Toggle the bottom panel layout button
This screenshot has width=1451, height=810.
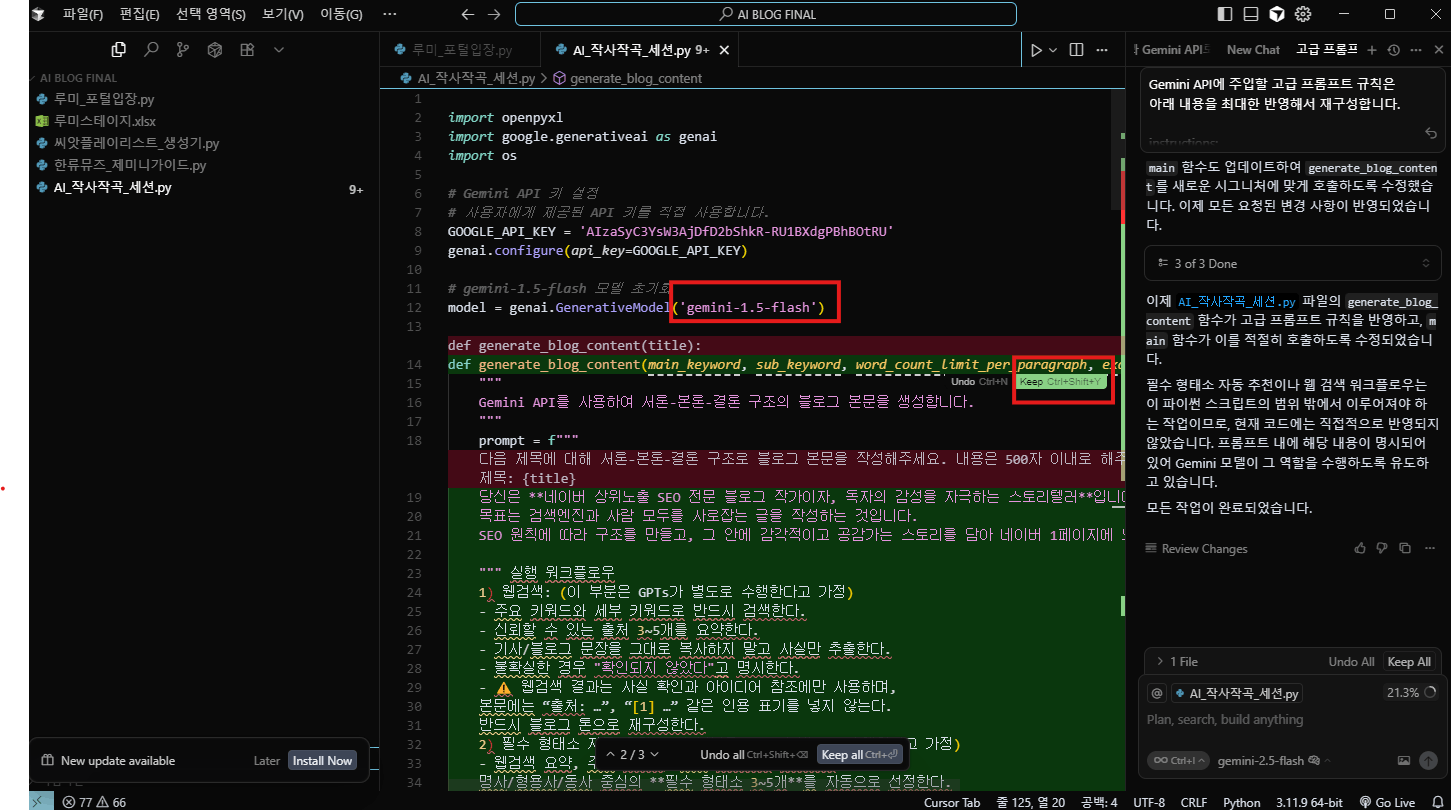pos(1250,14)
